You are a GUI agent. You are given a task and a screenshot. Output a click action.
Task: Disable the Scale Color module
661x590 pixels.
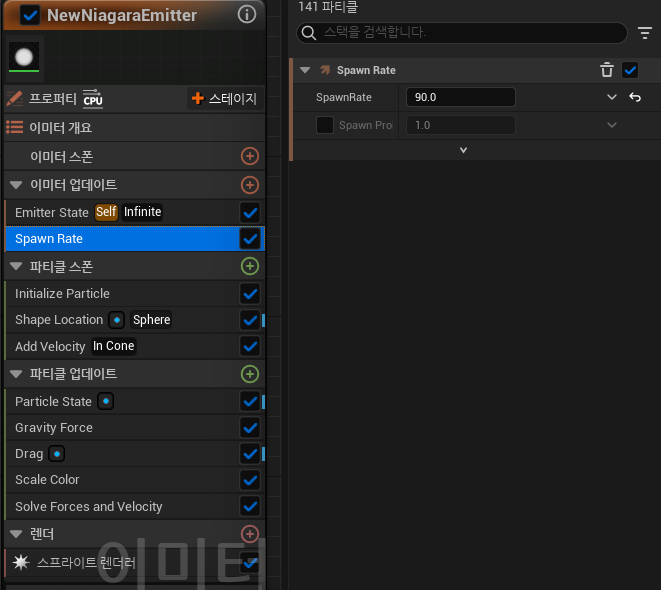(250, 480)
